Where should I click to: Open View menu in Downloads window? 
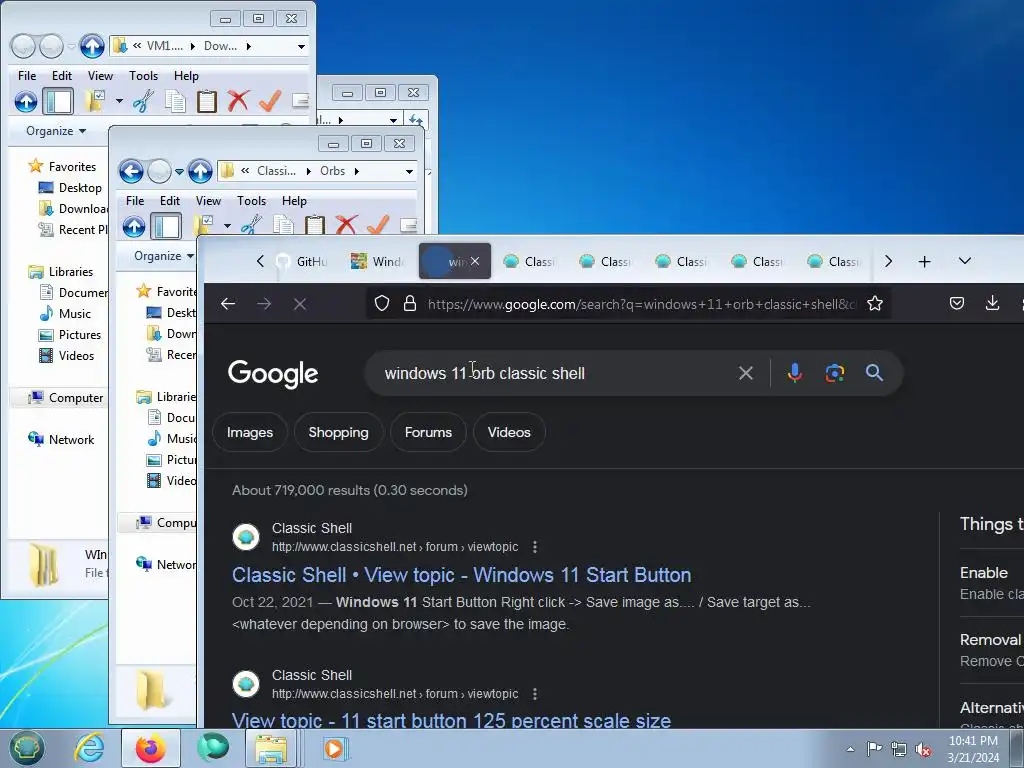[101, 76]
